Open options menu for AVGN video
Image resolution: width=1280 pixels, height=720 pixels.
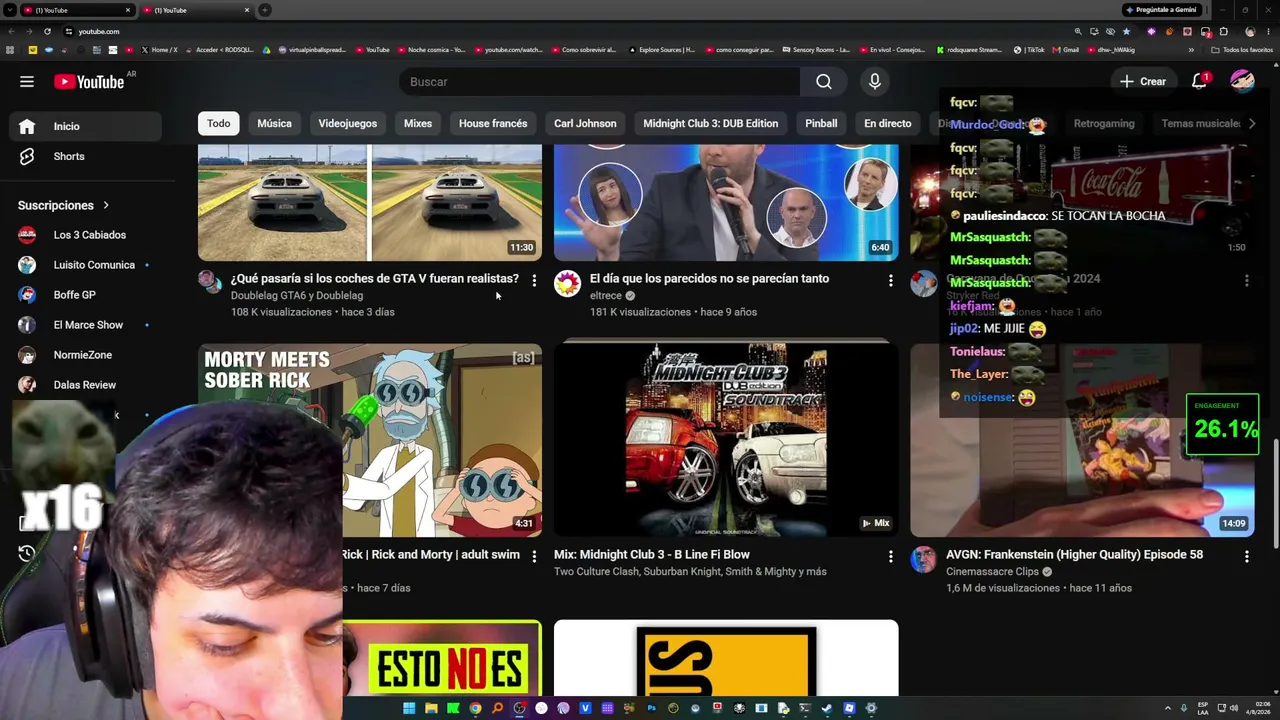[1246, 556]
